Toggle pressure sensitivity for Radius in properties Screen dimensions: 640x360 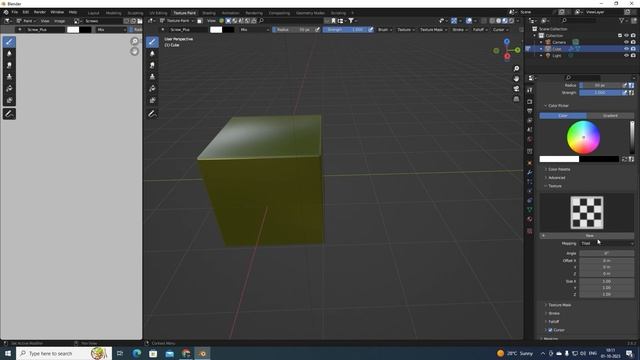[624, 85]
